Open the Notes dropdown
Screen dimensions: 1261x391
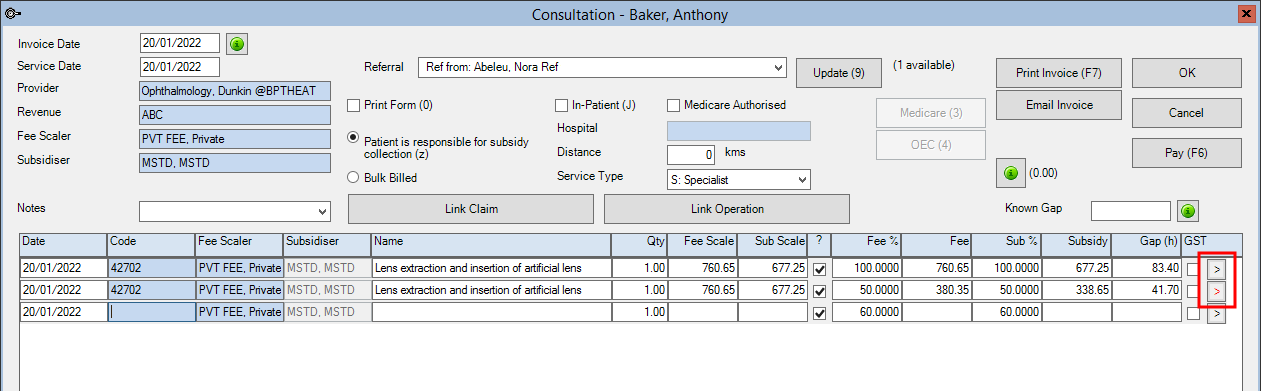click(x=321, y=211)
